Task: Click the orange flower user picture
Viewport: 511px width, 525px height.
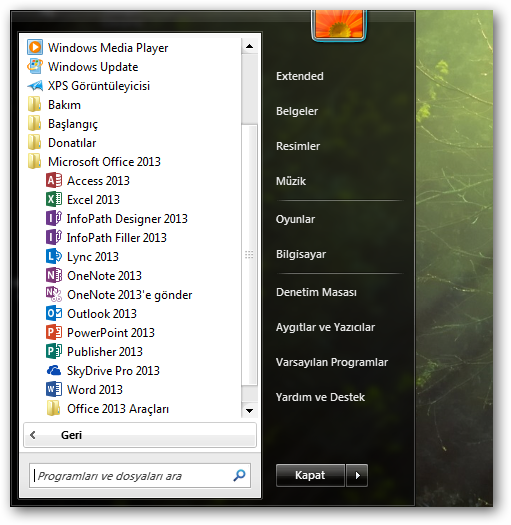Action: (x=339, y=24)
